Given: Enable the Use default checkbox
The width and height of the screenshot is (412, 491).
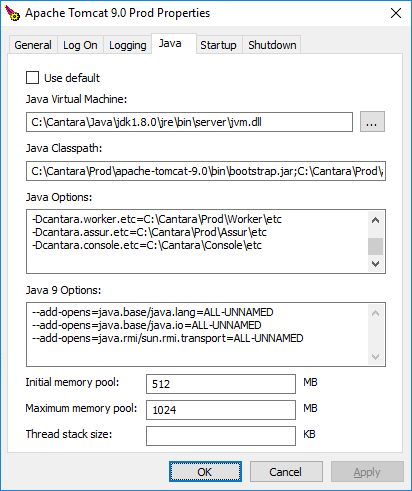Looking at the screenshot, I should [x=33, y=78].
